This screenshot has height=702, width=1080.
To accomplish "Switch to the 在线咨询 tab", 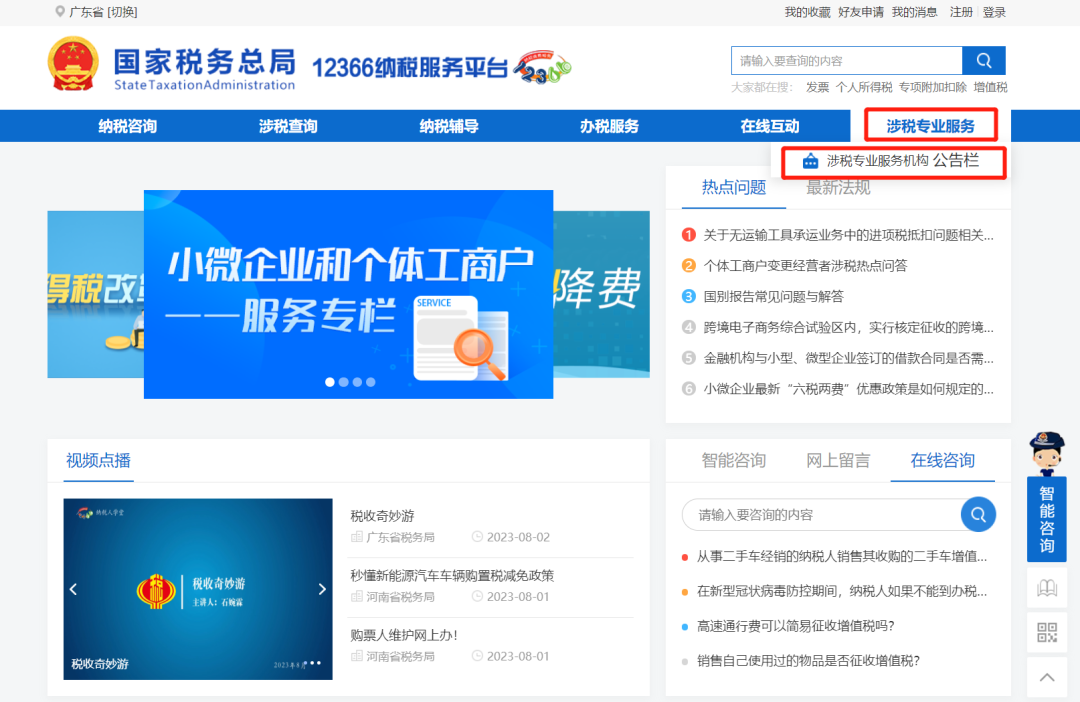I will point(942,460).
